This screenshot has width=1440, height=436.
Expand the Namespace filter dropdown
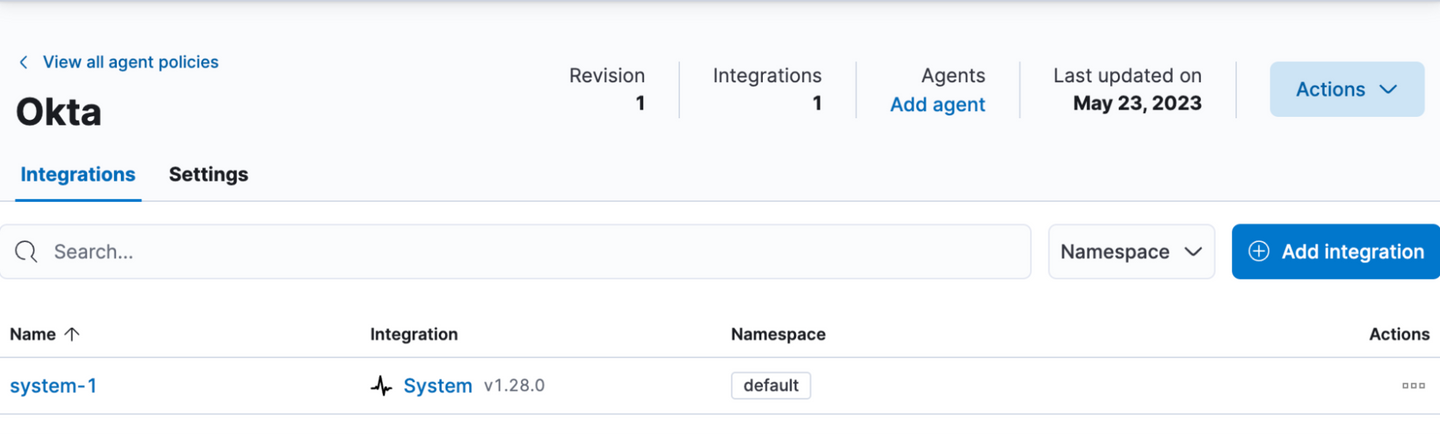1131,252
